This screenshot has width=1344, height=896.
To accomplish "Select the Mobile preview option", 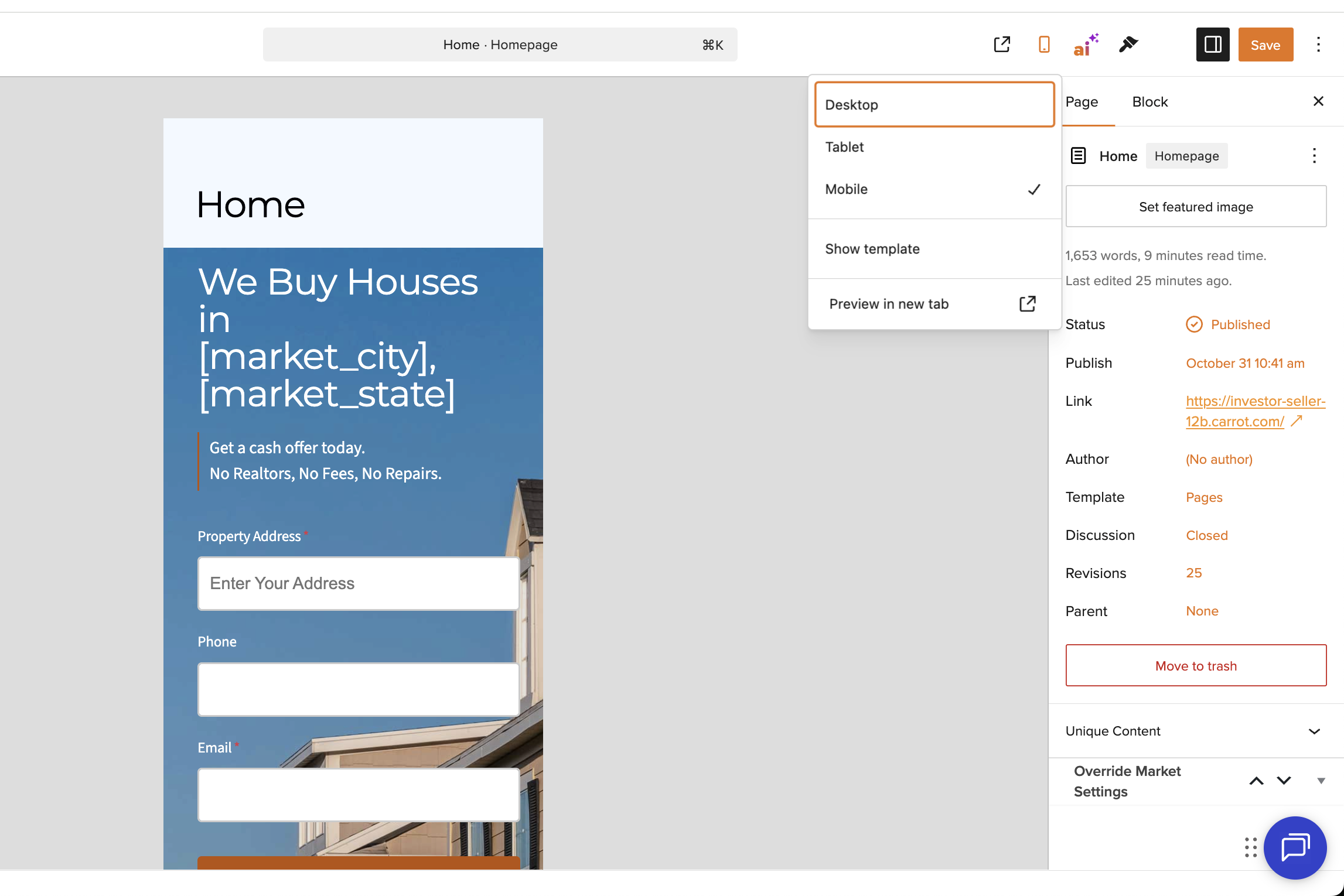I will (934, 189).
